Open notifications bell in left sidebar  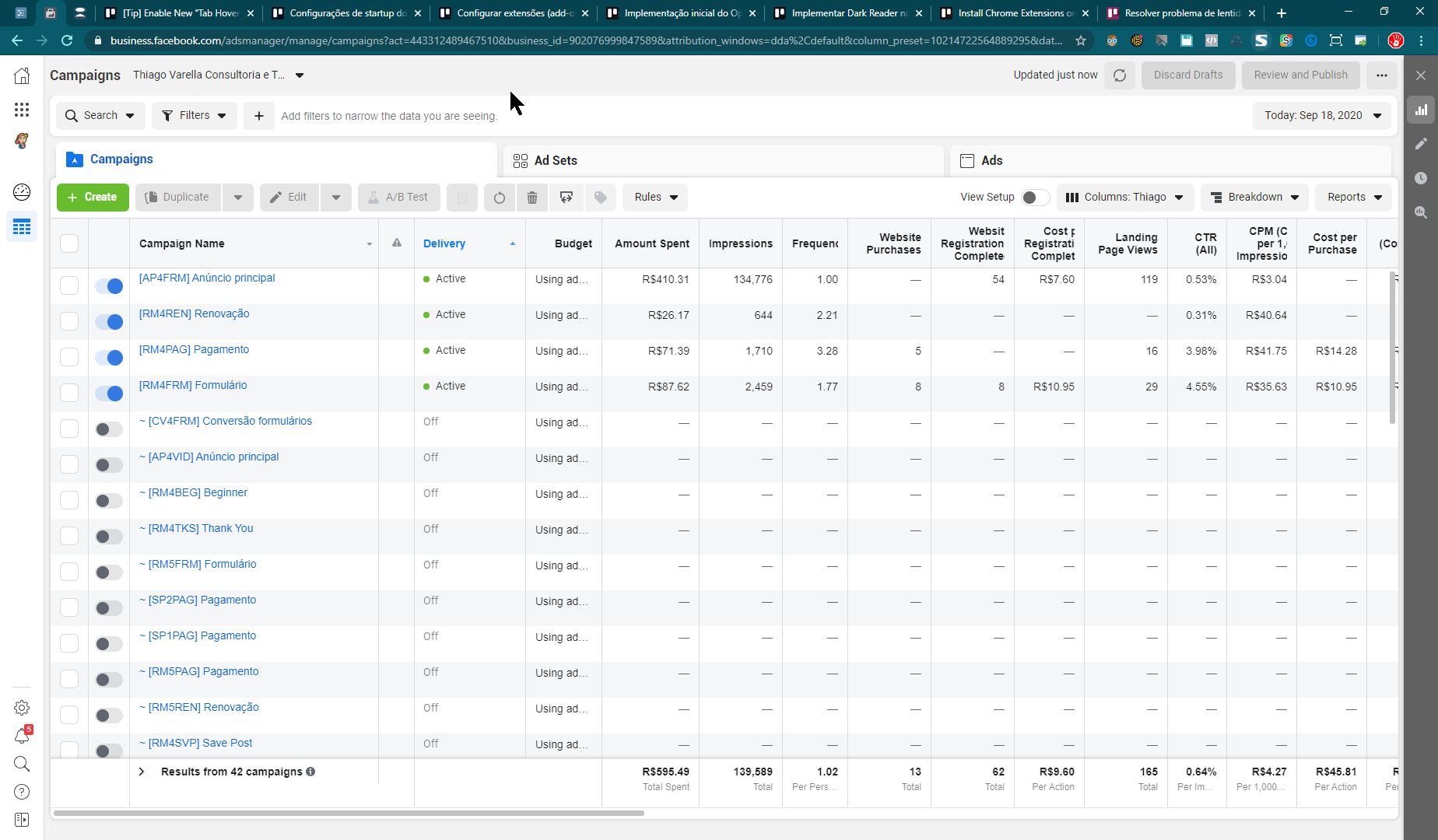22,736
